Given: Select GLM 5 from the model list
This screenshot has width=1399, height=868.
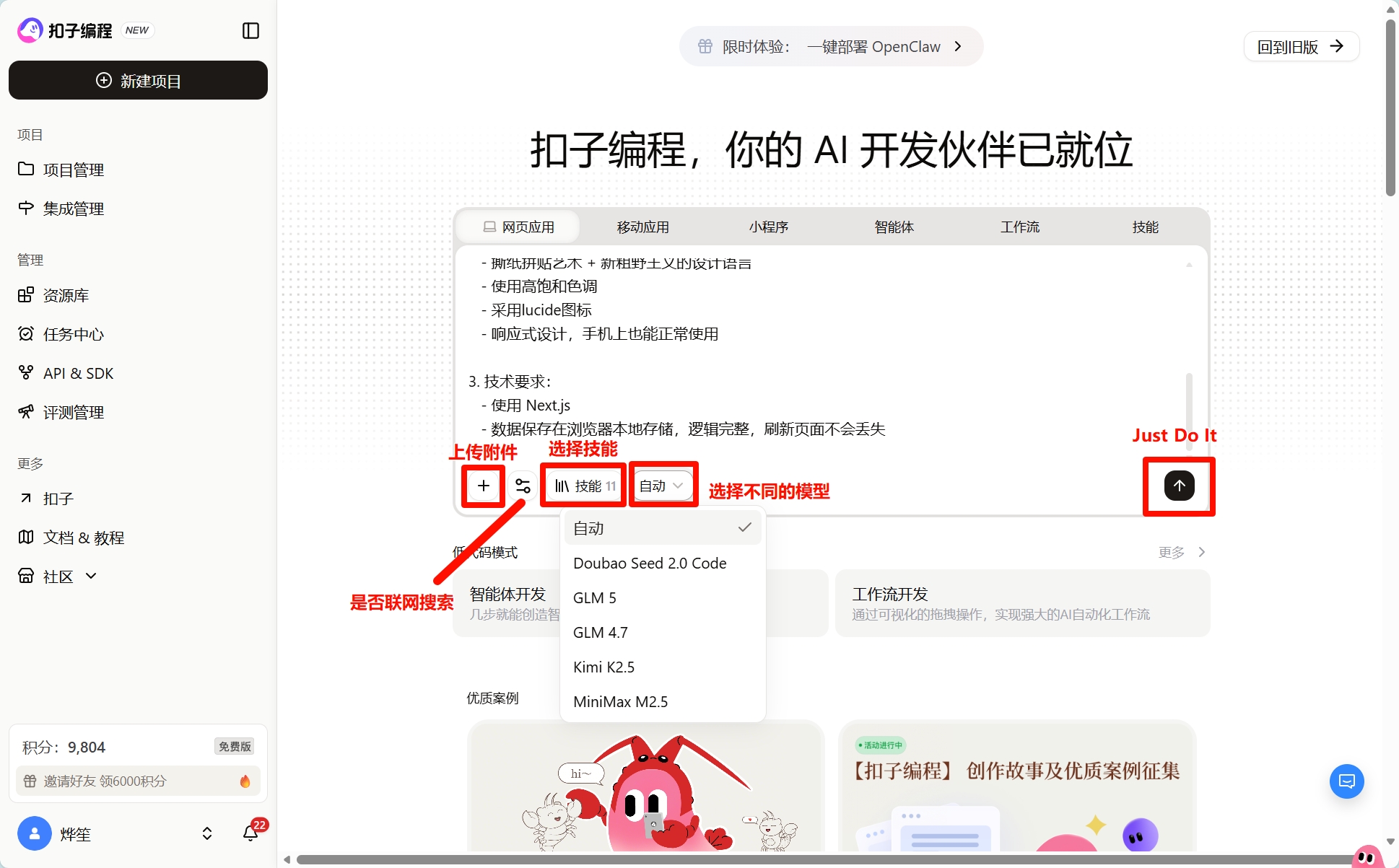Looking at the screenshot, I should [594, 597].
